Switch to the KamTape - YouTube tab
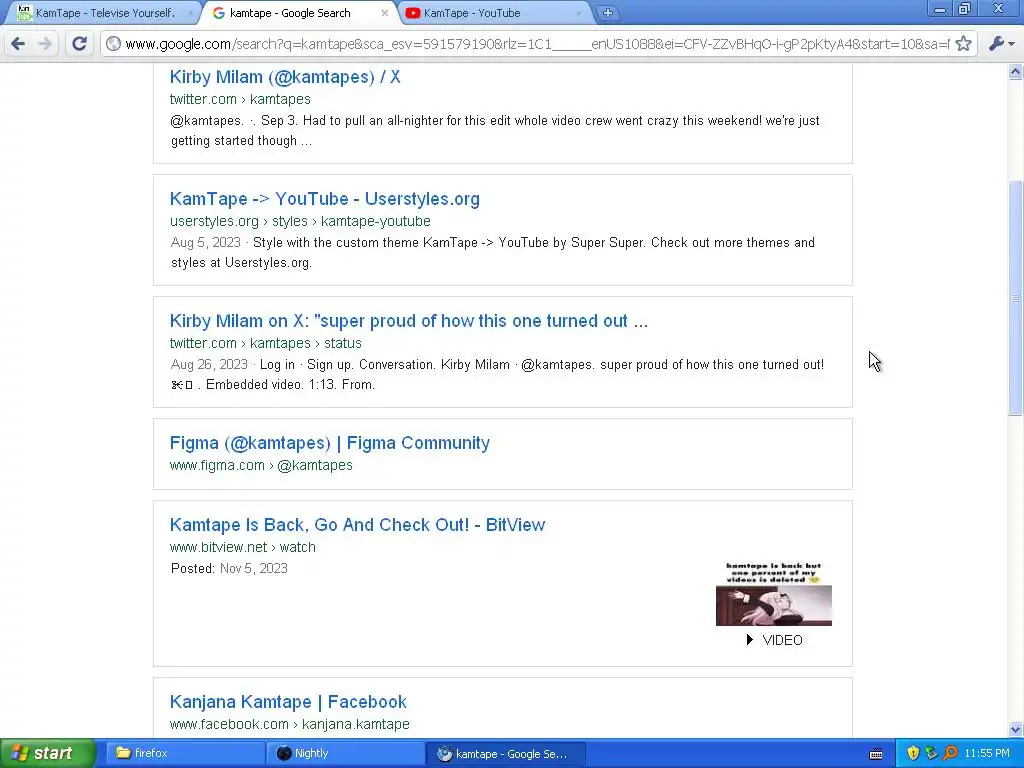 [472, 13]
